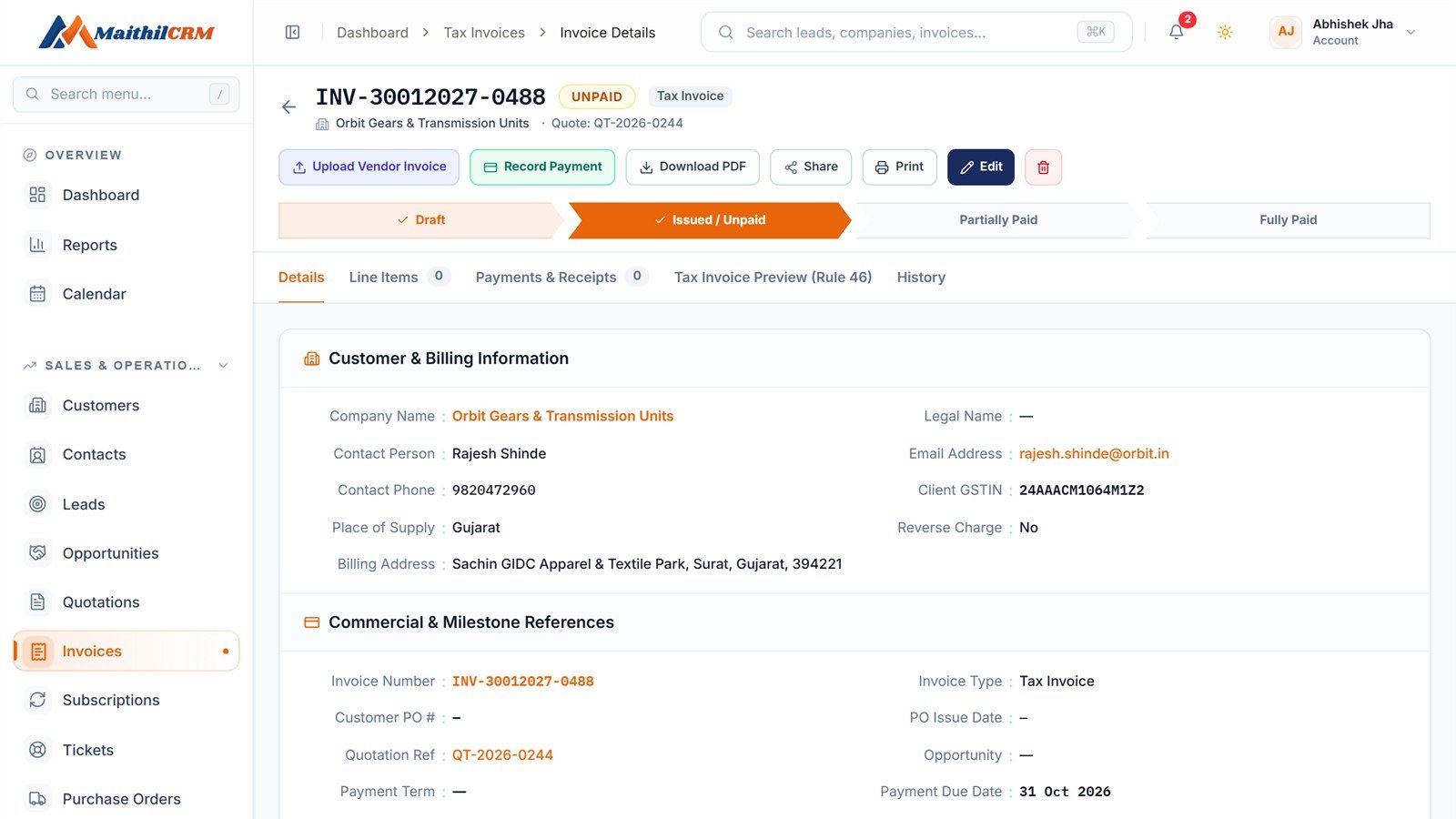Click the rajesh.shinde@orbit.in email link
The height and width of the screenshot is (819, 1456).
point(1094,454)
